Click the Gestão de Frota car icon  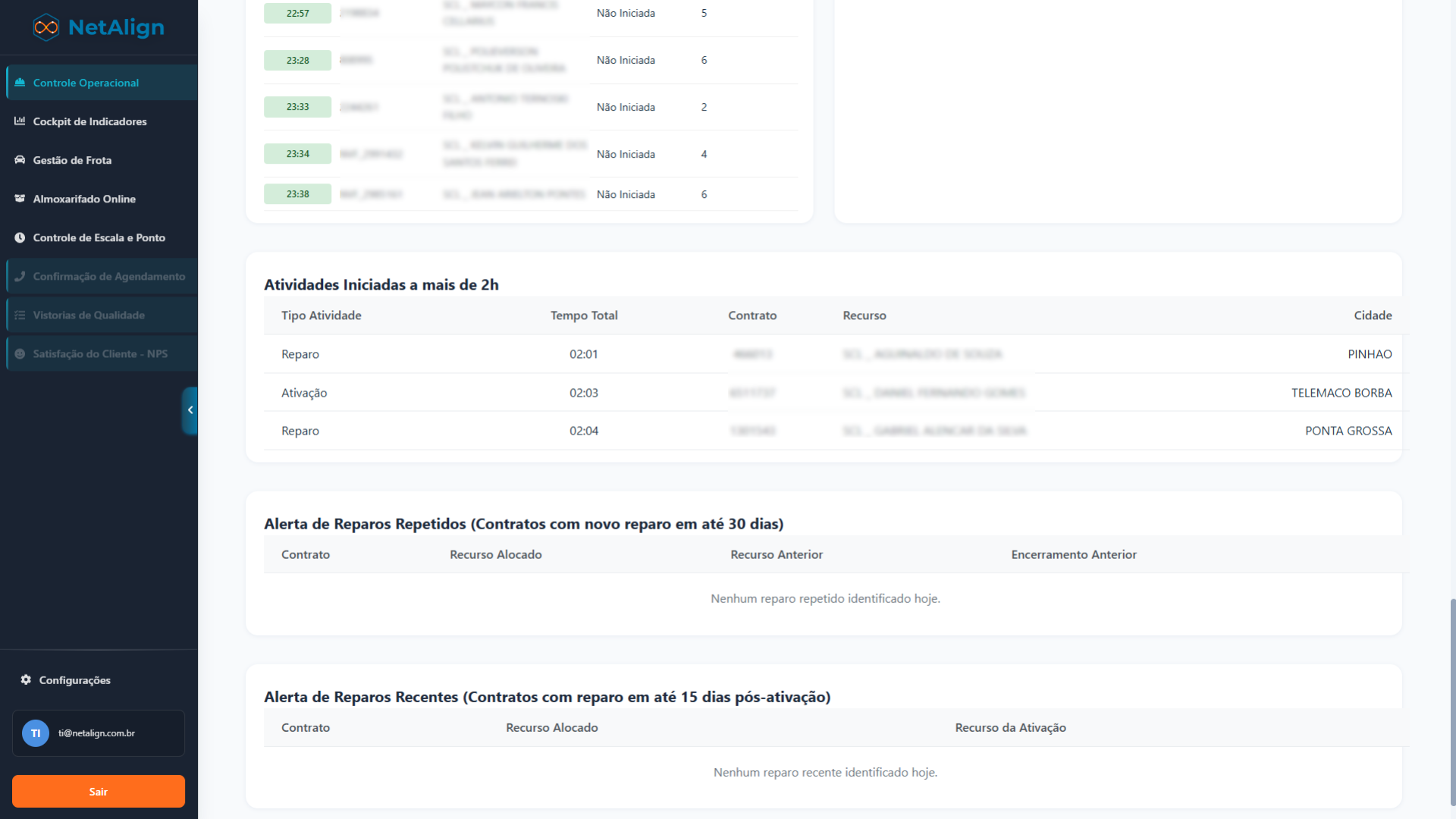point(20,160)
